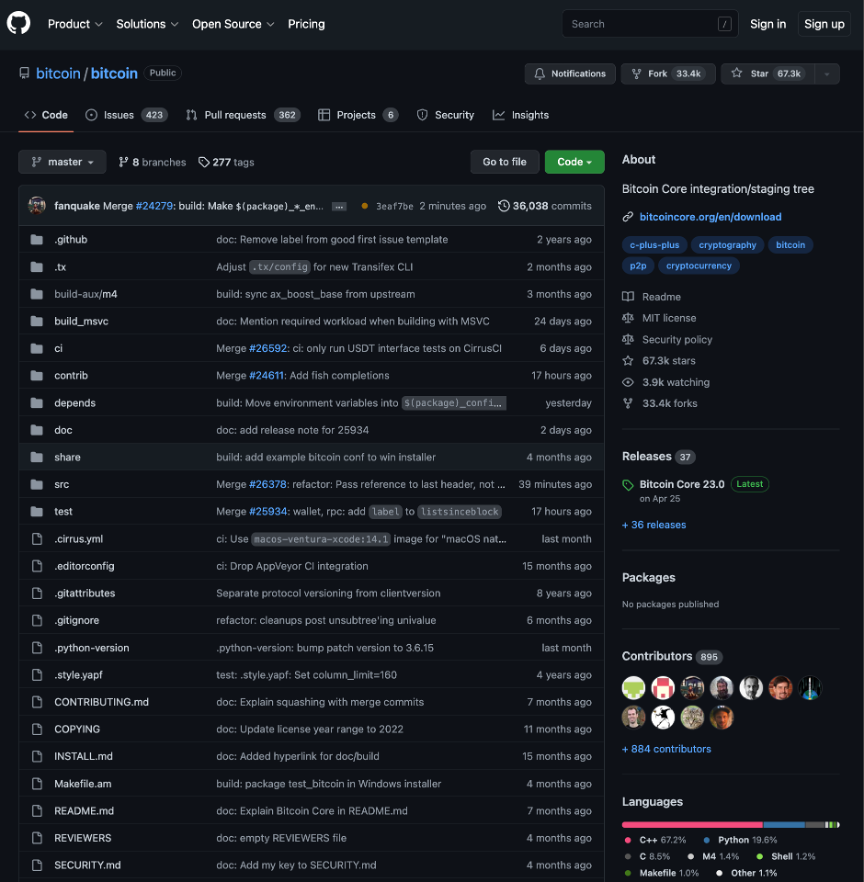Open the bitcoincore.org/en/download link
The height and width of the screenshot is (882, 864).
coord(710,217)
